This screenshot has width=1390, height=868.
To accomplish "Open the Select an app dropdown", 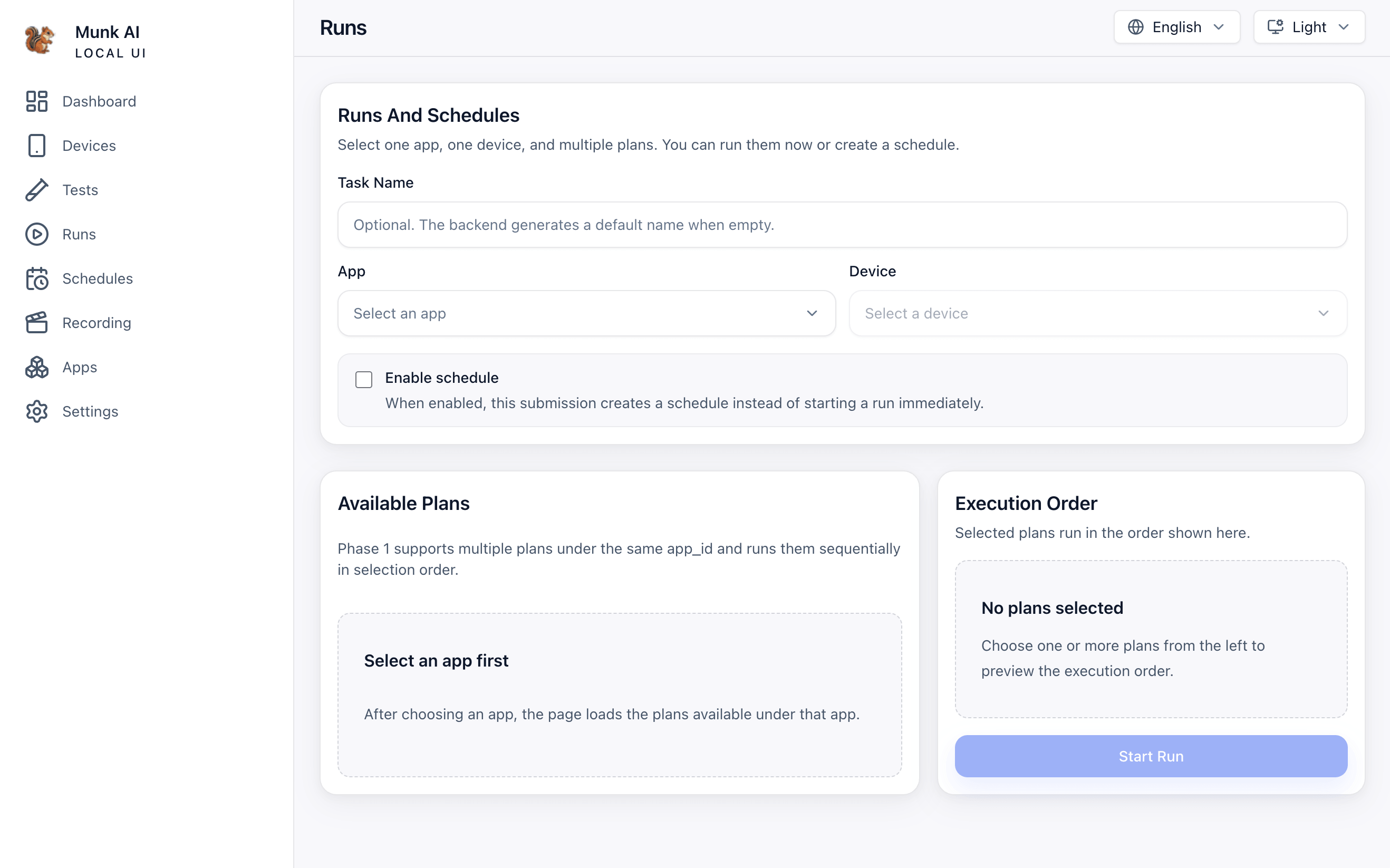I will 586,313.
